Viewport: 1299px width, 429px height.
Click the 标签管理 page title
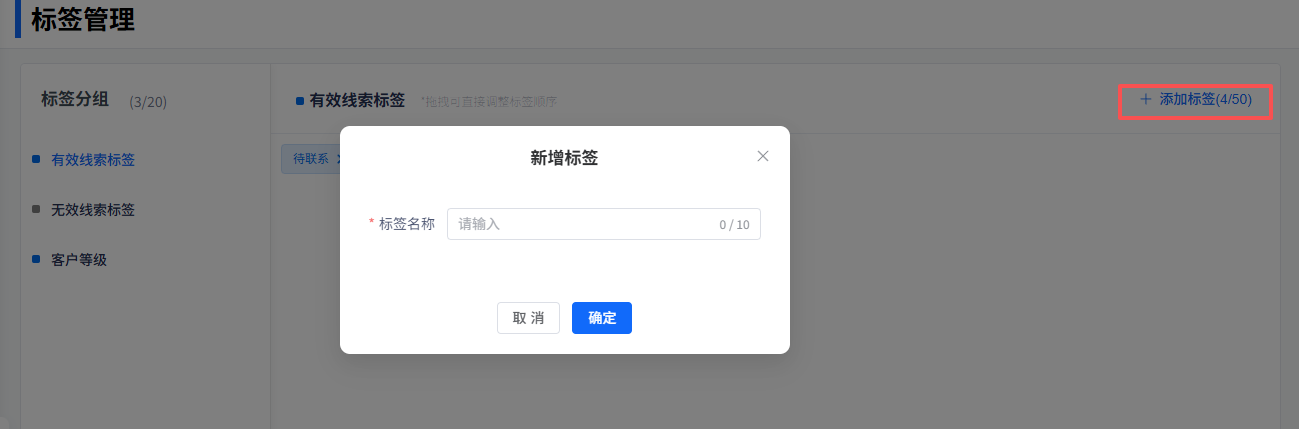click(83, 20)
